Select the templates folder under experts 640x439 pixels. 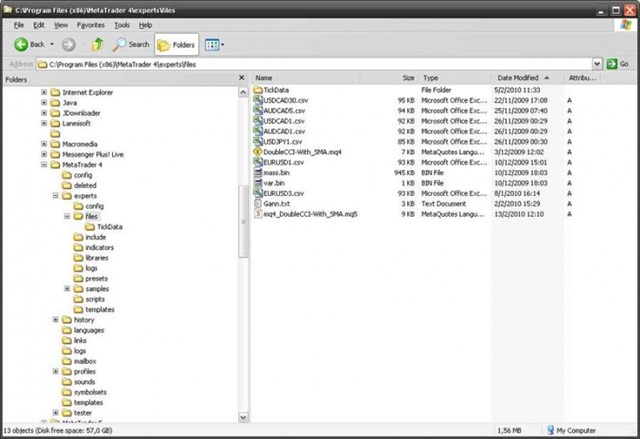pyautogui.click(x=94, y=310)
